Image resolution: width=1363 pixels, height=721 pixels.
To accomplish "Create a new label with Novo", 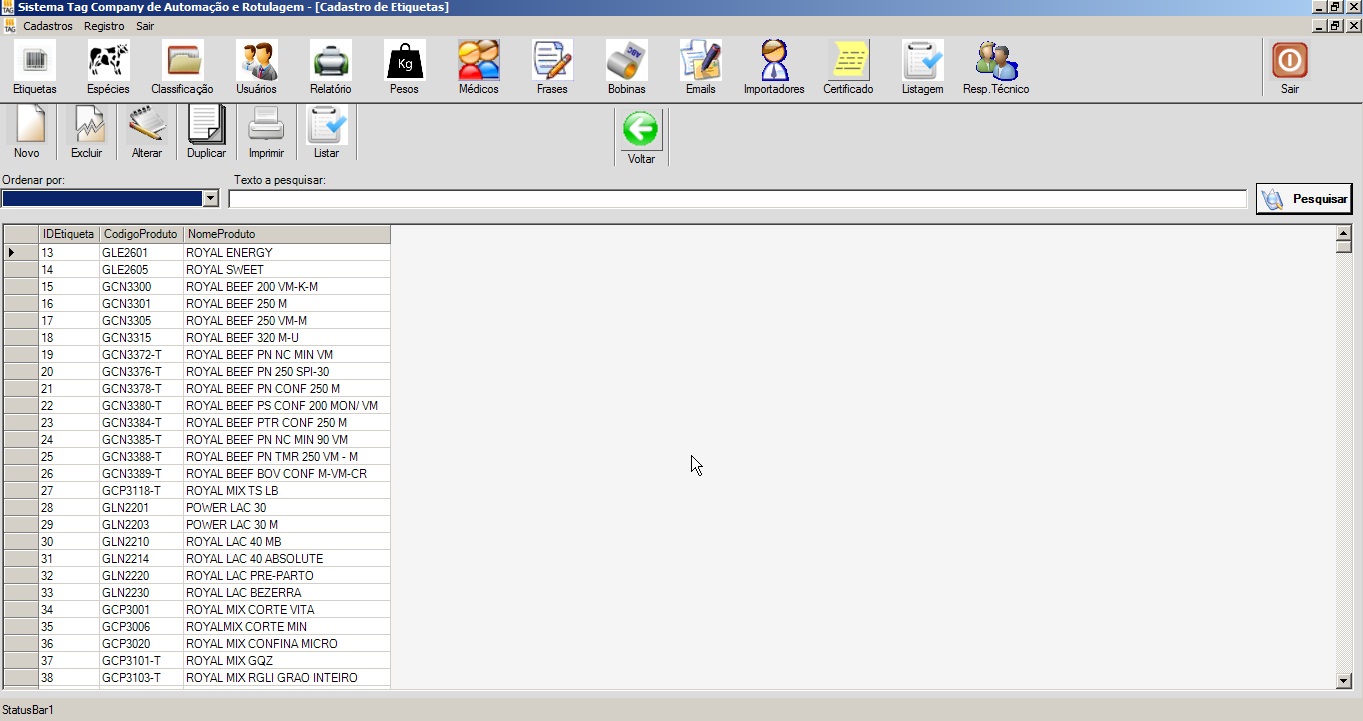I will point(27,125).
